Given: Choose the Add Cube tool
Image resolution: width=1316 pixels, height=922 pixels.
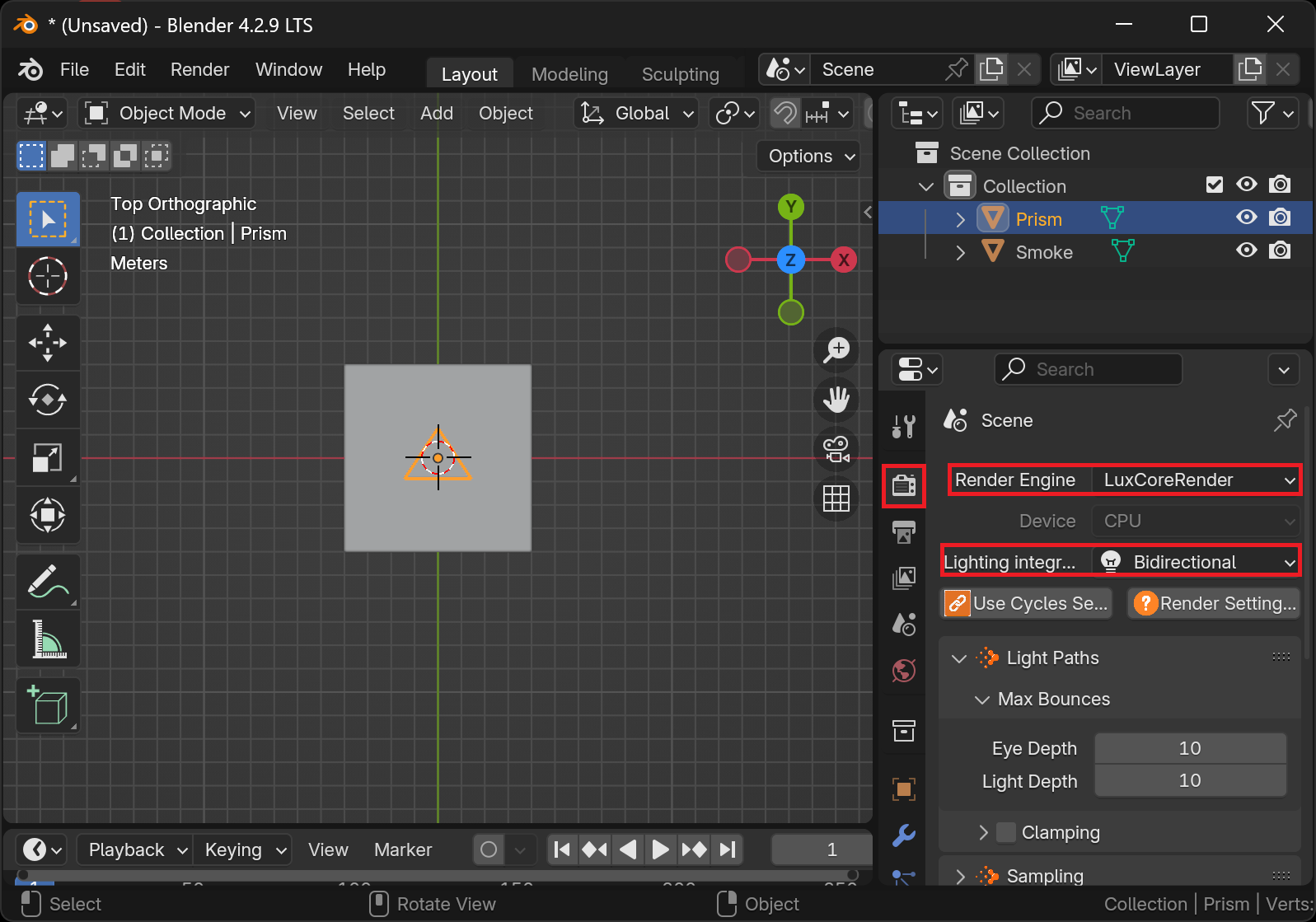Looking at the screenshot, I should (48, 705).
